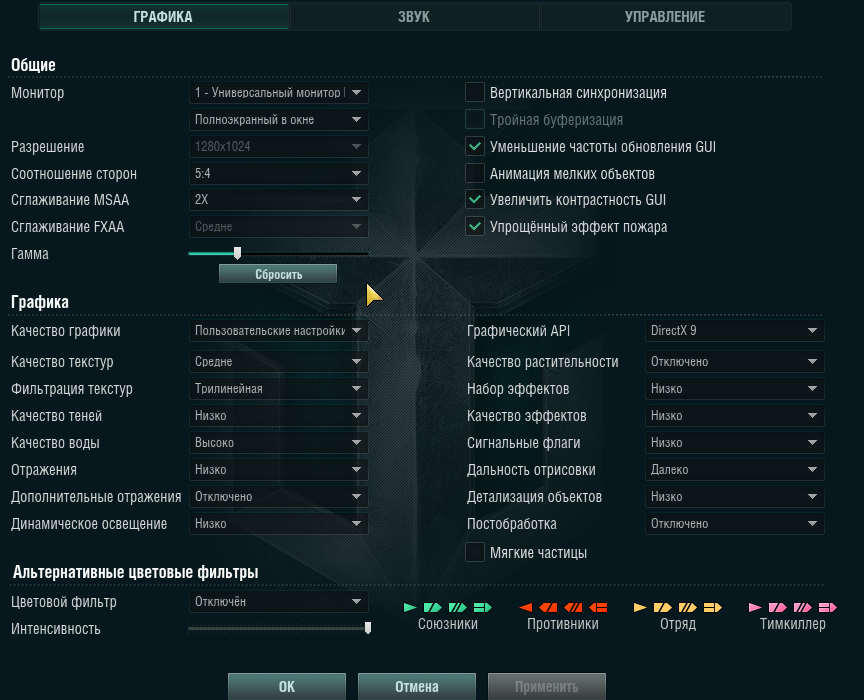Open the Качество воды dropdown
This screenshot has height=700, width=864.
278,443
